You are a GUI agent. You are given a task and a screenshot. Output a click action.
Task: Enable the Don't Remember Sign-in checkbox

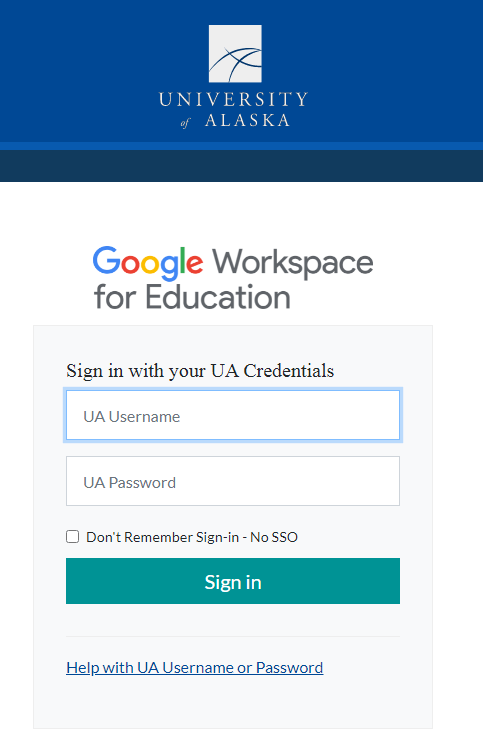(x=73, y=536)
